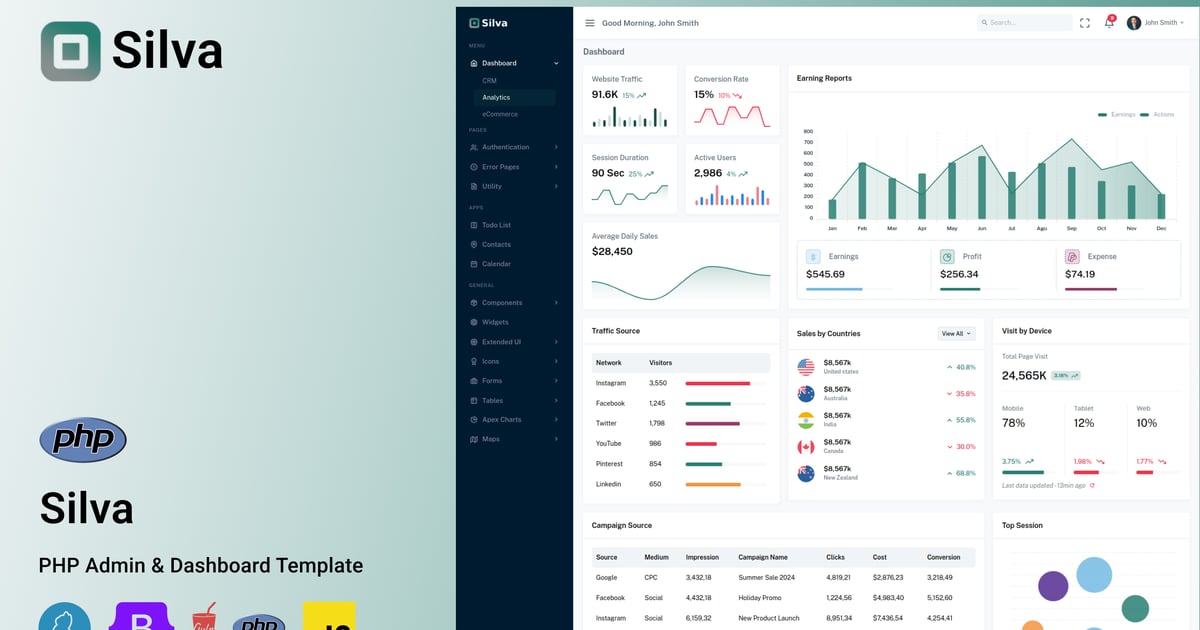The width and height of the screenshot is (1200, 630).
Task: Click the Profit pie chart icon
Action: [947, 257]
